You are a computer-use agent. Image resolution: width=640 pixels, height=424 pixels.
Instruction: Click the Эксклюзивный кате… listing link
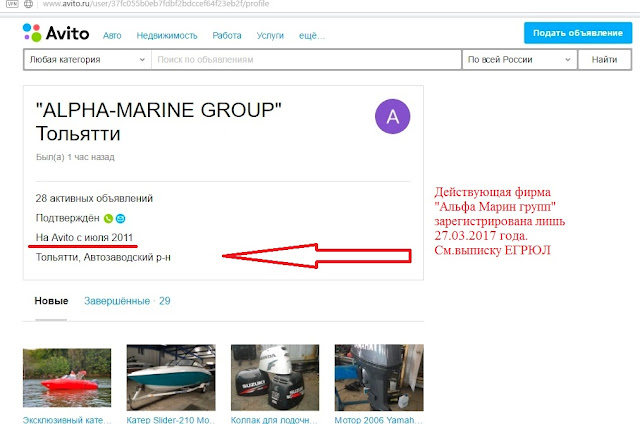click(x=67, y=420)
